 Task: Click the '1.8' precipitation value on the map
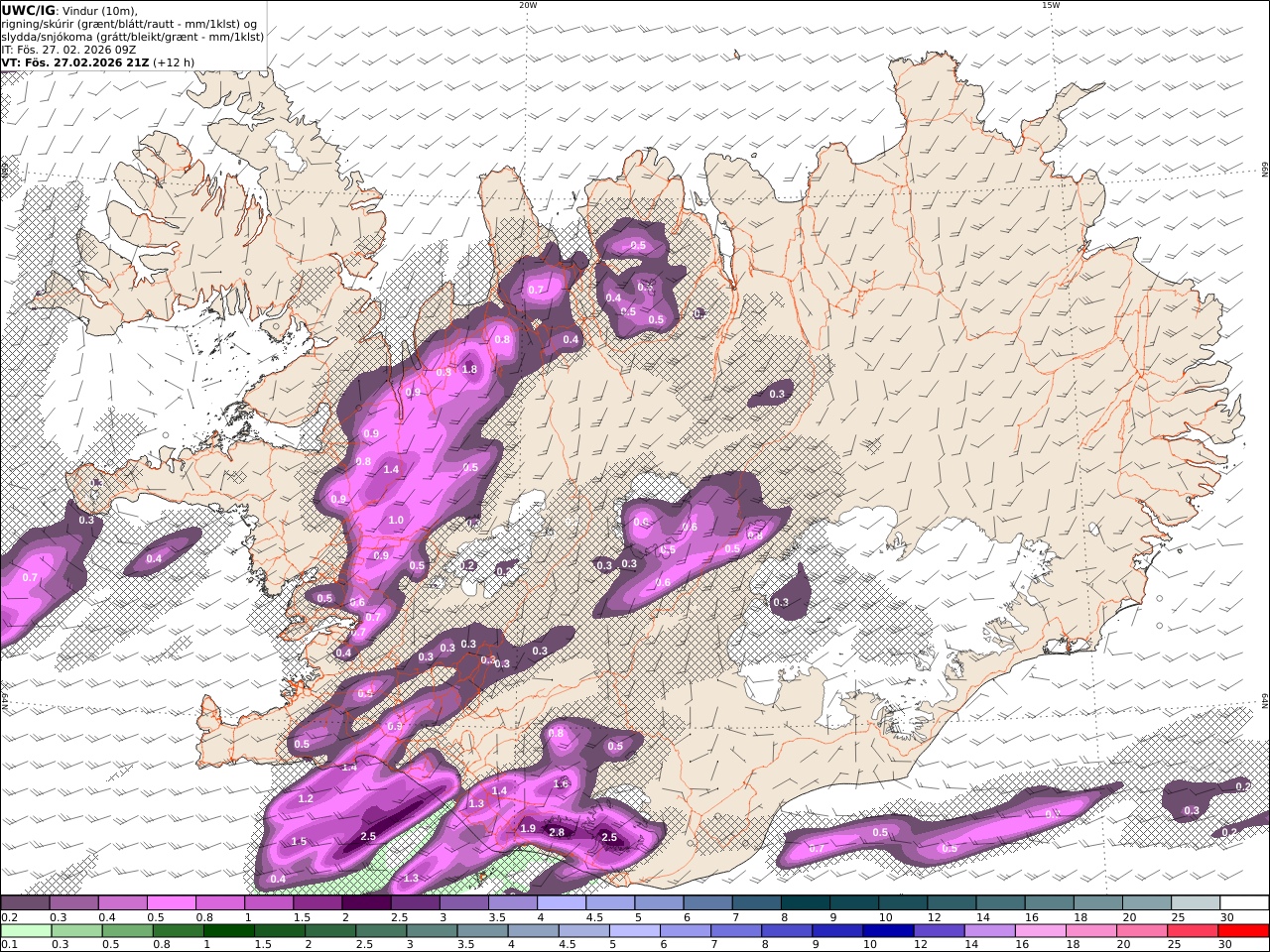pos(470,369)
